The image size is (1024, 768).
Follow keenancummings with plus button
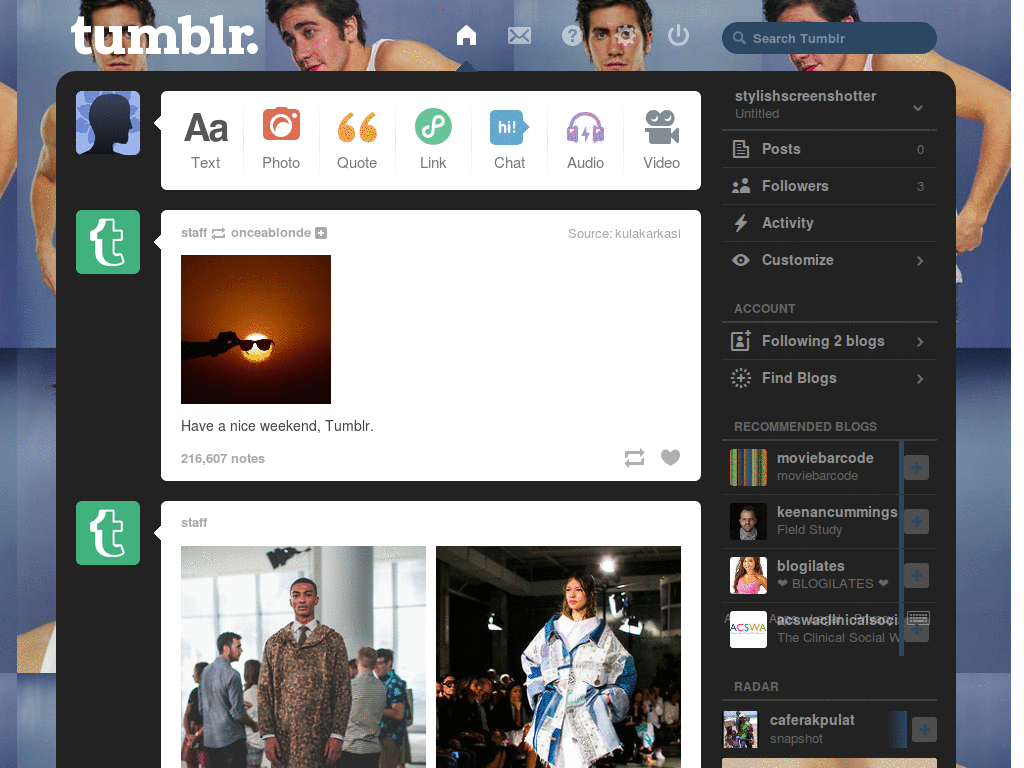[x=916, y=521]
